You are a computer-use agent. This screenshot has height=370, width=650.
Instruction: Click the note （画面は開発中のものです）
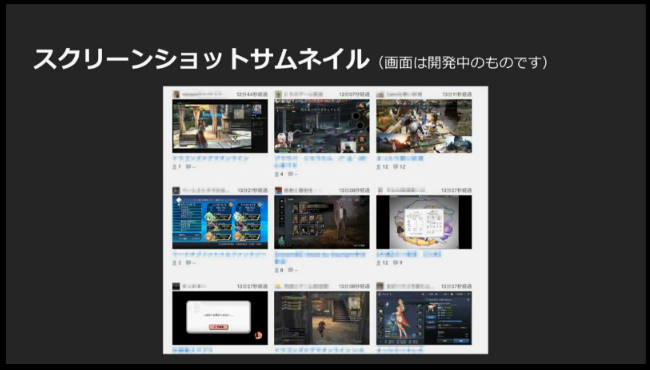[x=463, y=63]
